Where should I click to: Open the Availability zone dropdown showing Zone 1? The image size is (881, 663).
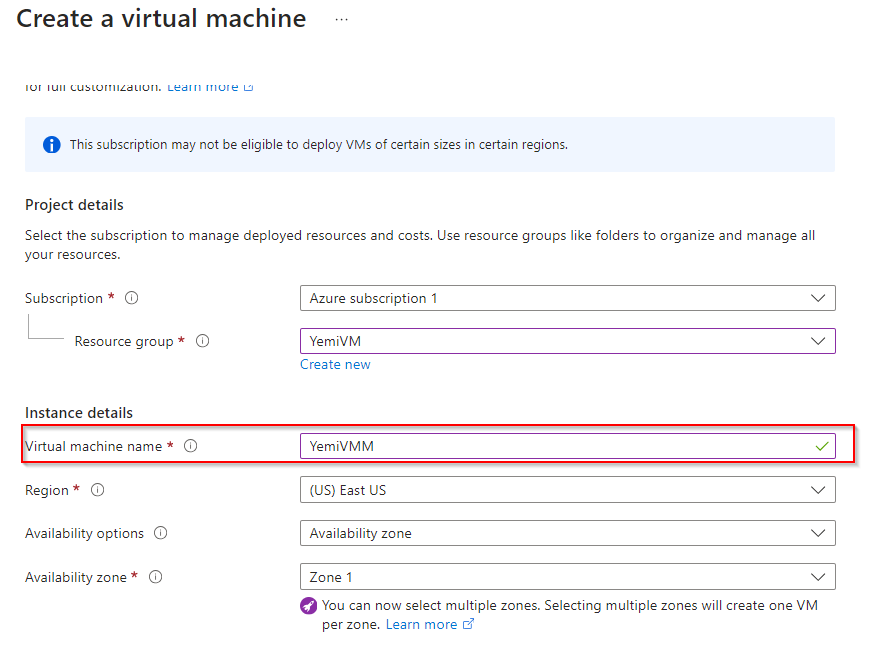[x=567, y=577]
